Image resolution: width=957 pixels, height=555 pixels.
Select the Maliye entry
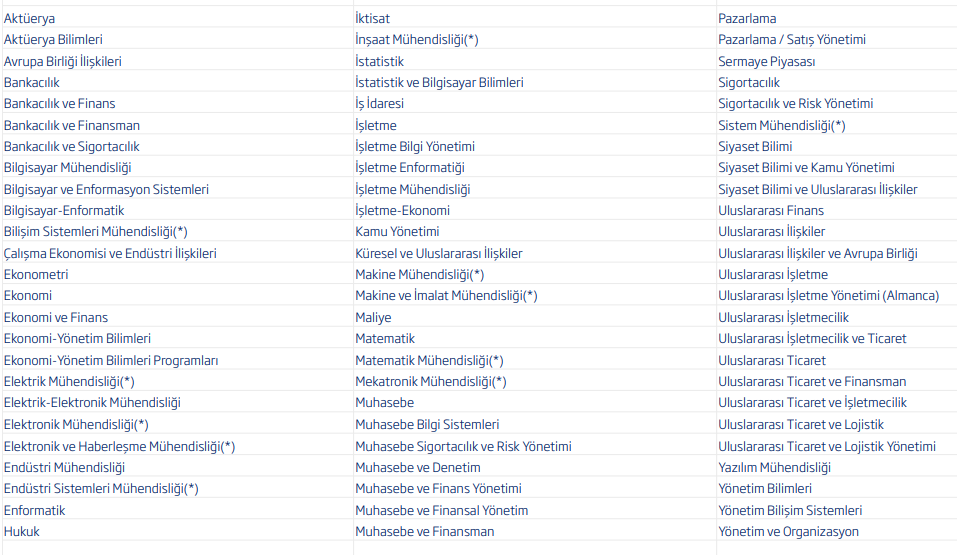coord(374,317)
